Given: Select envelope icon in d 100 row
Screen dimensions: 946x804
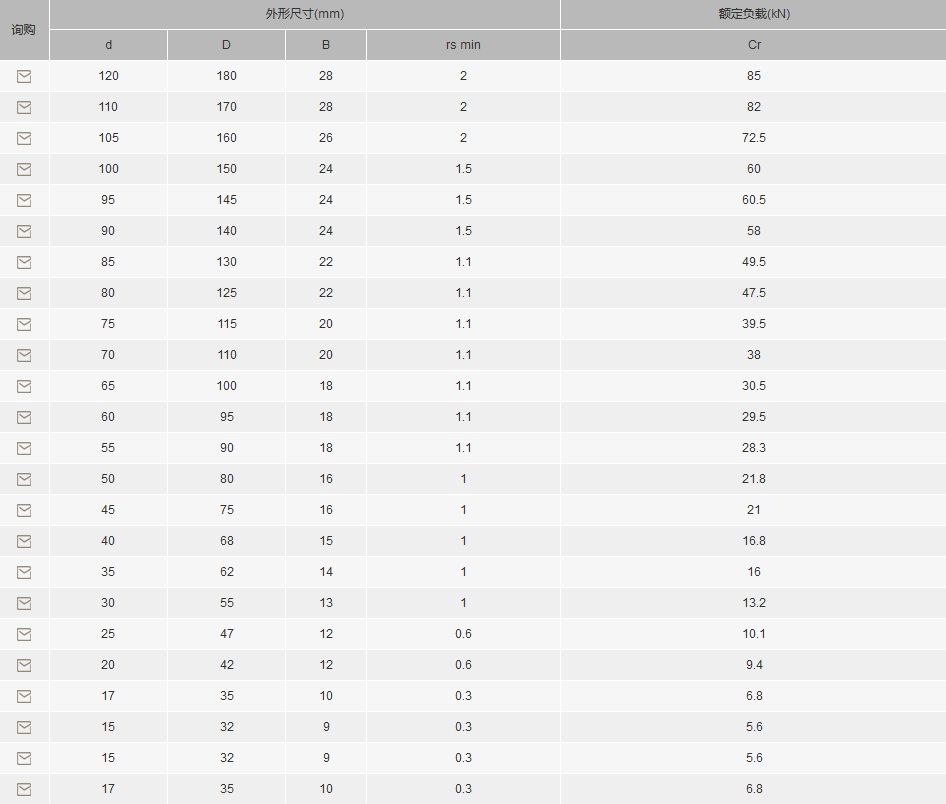Looking at the screenshot, I should coord(24,169).
